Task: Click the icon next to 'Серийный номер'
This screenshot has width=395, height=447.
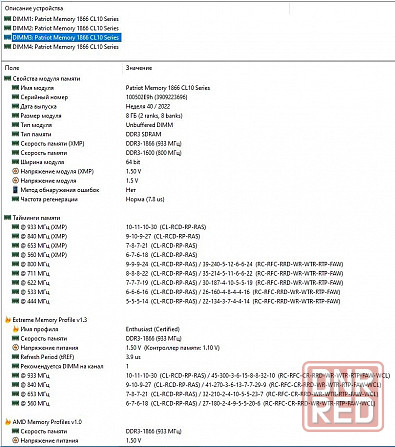Action: point(15,97)
